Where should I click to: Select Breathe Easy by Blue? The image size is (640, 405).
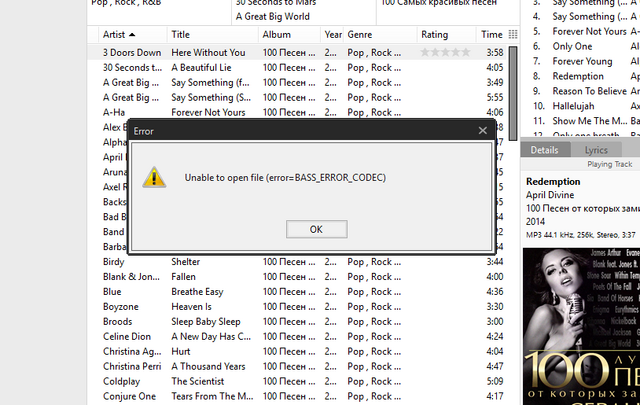pyautogui.click(x=297, y=292)
